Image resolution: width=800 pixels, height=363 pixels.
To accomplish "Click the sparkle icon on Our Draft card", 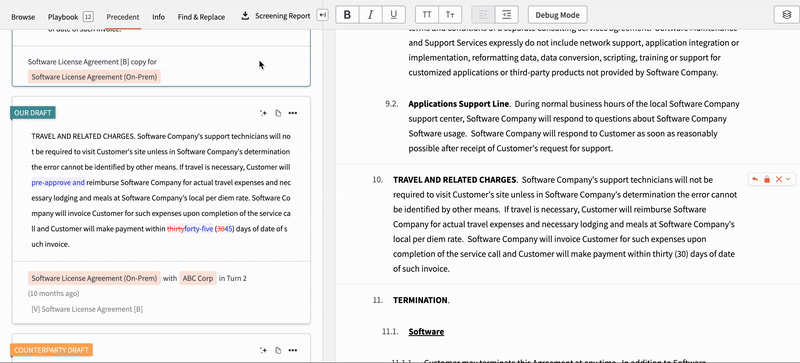I will (x=263, y=113).
